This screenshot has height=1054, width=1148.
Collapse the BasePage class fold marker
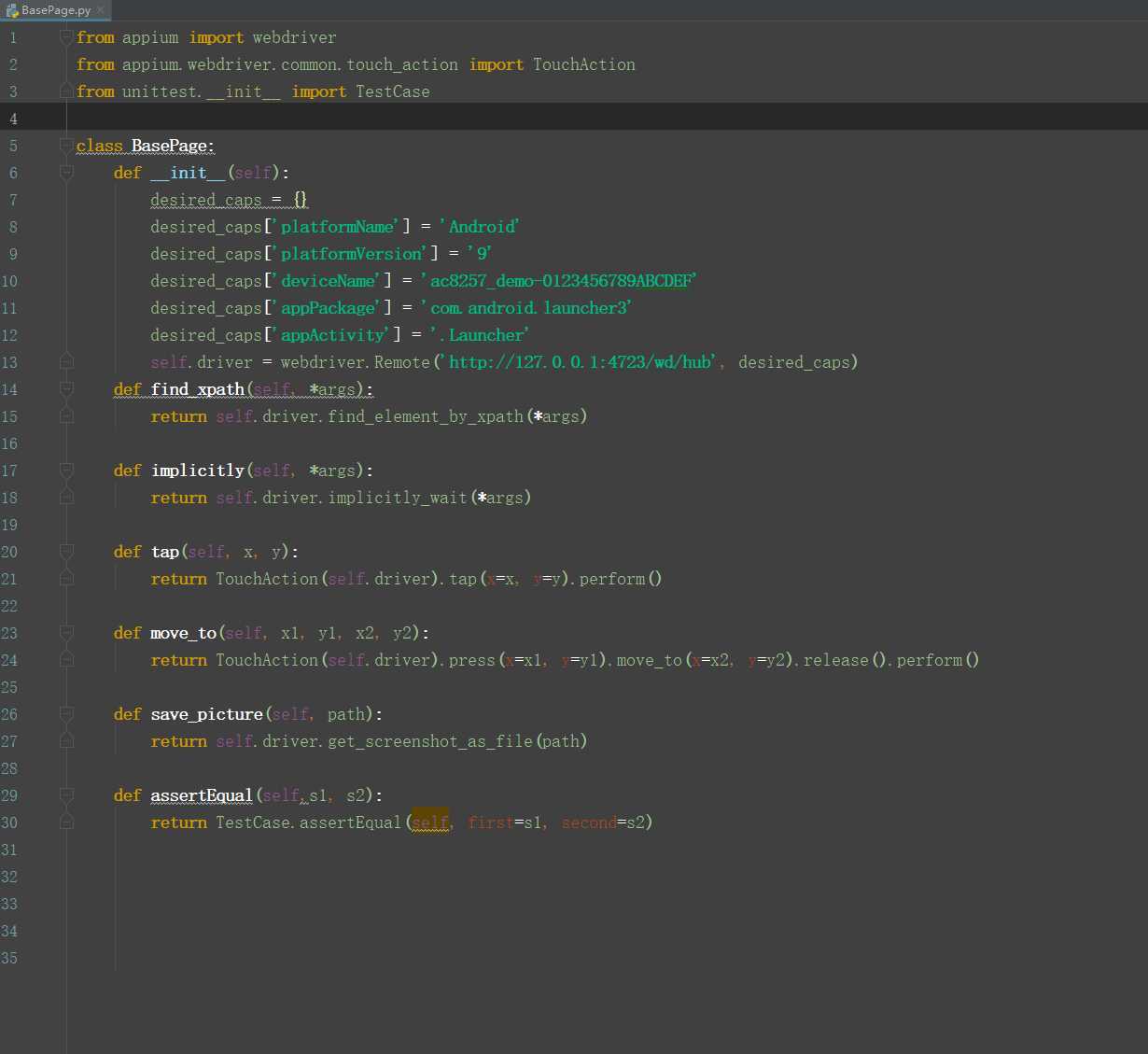[x=66, y=146]
